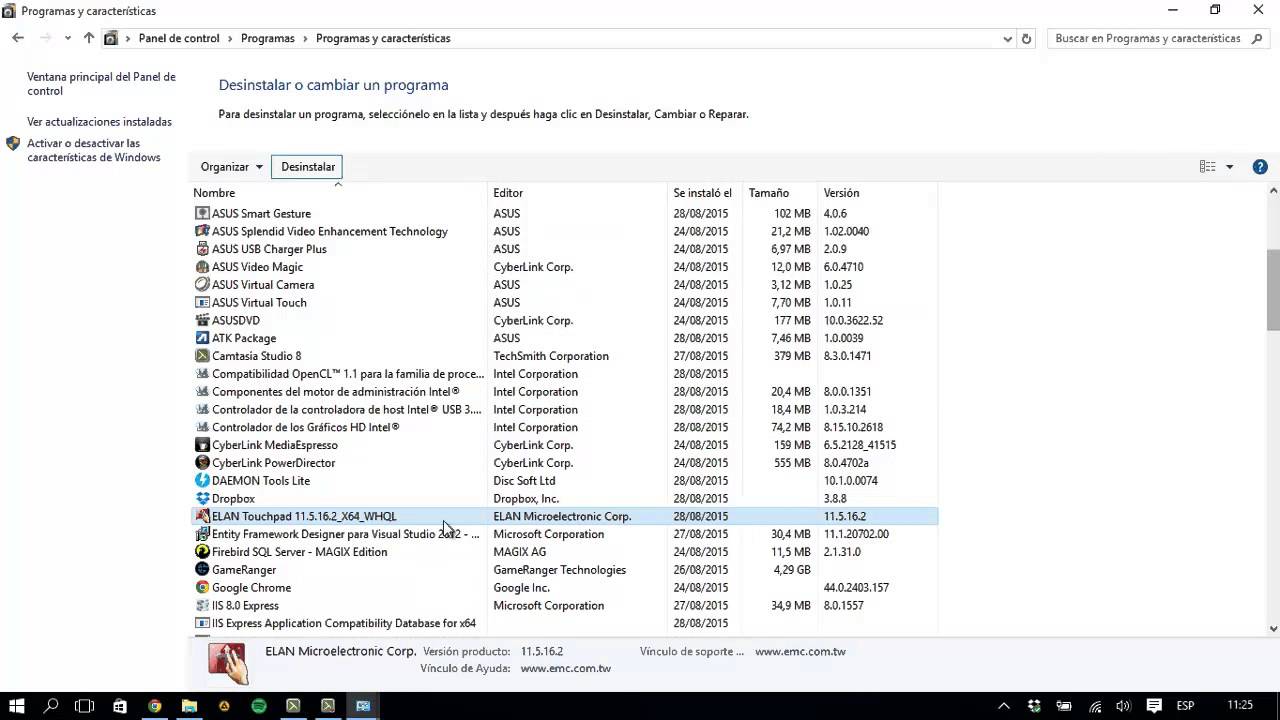Click the help link www.emc.com.tw
Screen dimensions: 1280x720
coord(565,669)
